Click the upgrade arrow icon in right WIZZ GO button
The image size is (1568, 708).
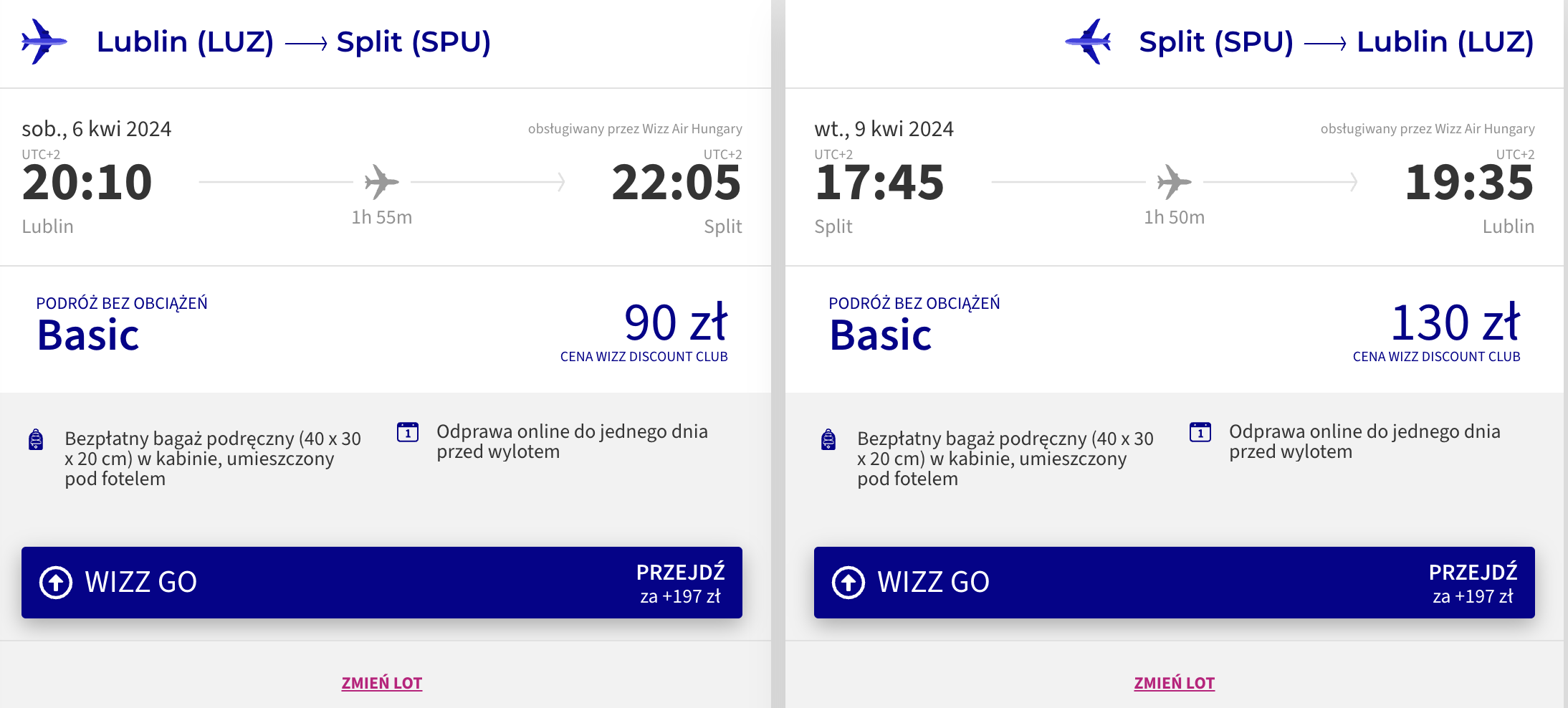click(x=848, y=583)
